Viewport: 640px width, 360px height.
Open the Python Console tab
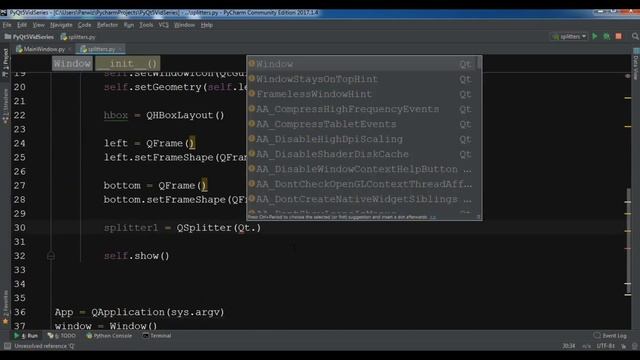109,336
